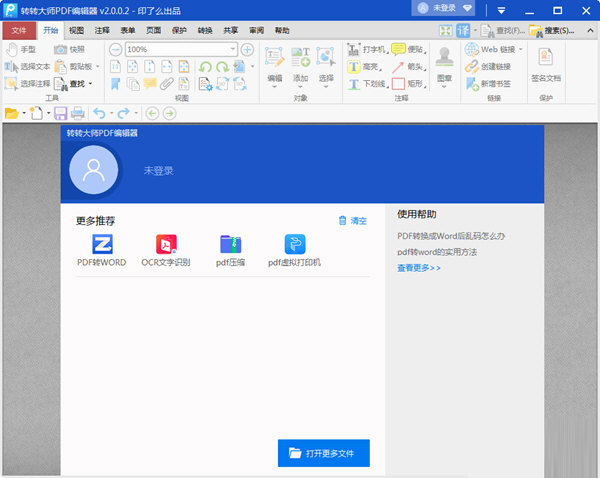Open the 签名文档 sign document tool

point(546,65)
